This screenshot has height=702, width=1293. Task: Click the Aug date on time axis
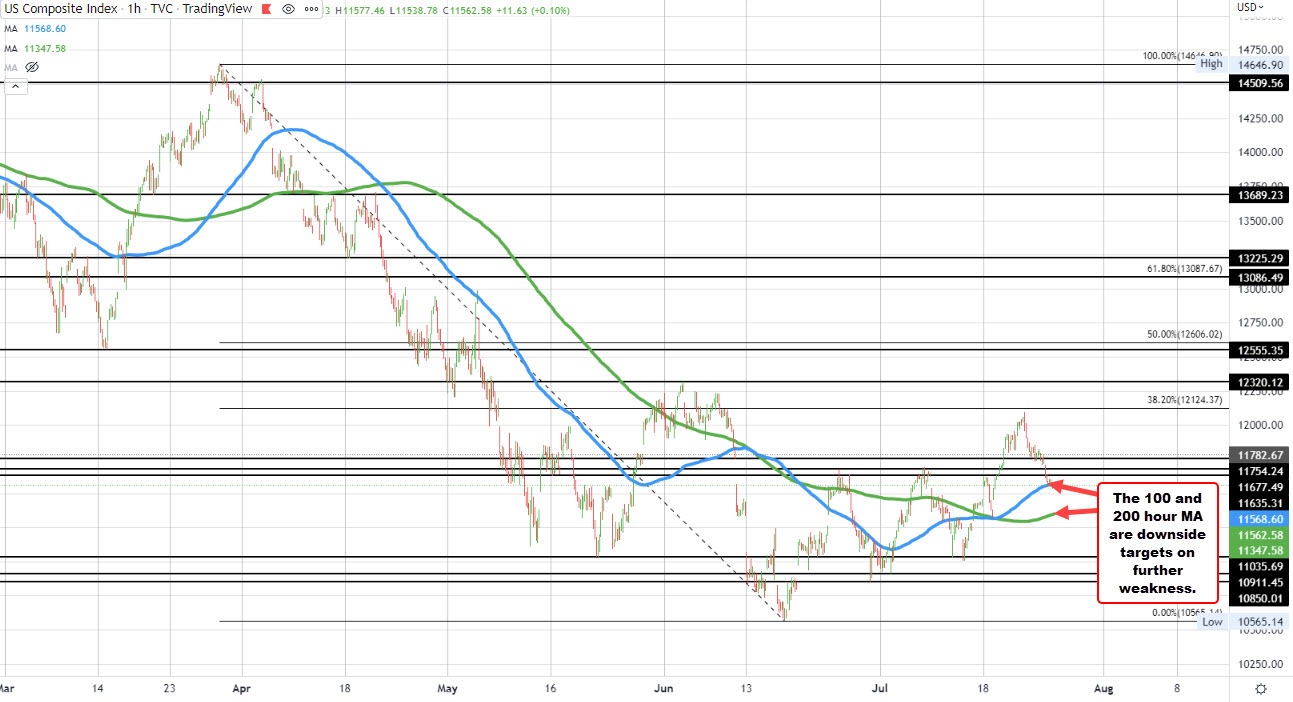click(1104, 688)
